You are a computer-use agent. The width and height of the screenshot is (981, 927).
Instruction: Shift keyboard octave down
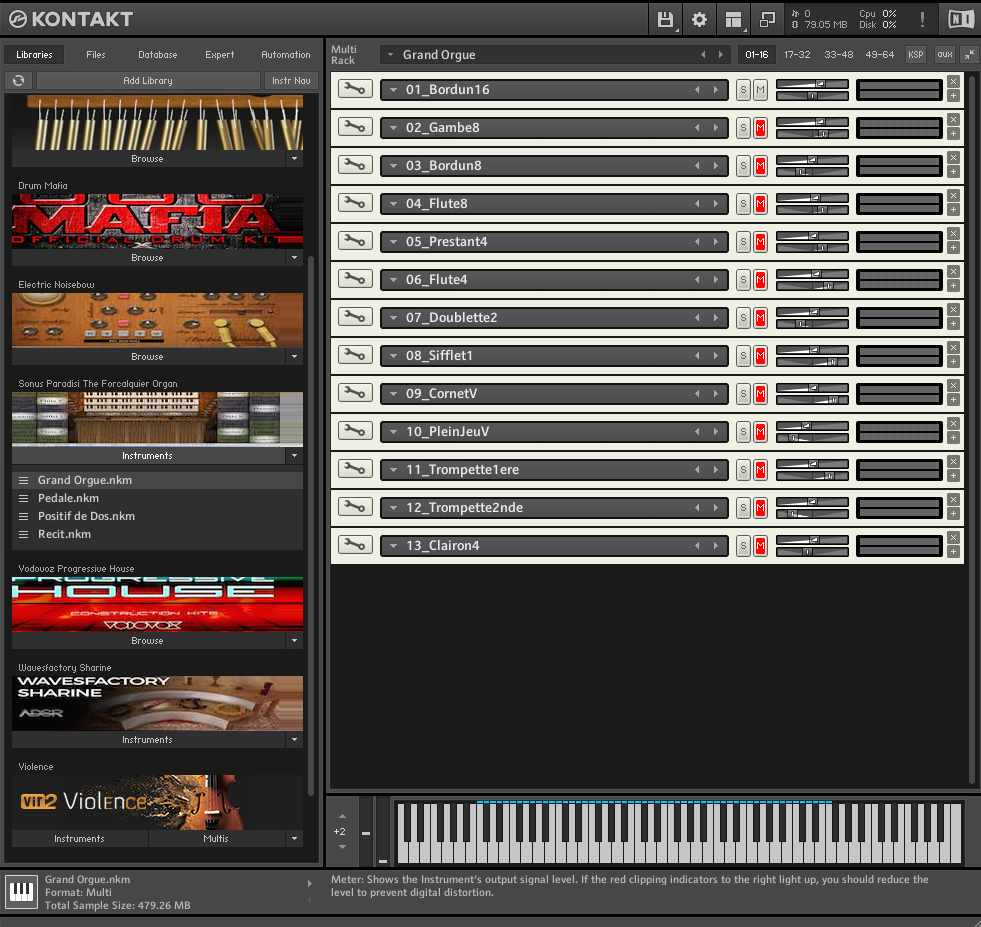(342, 847)
